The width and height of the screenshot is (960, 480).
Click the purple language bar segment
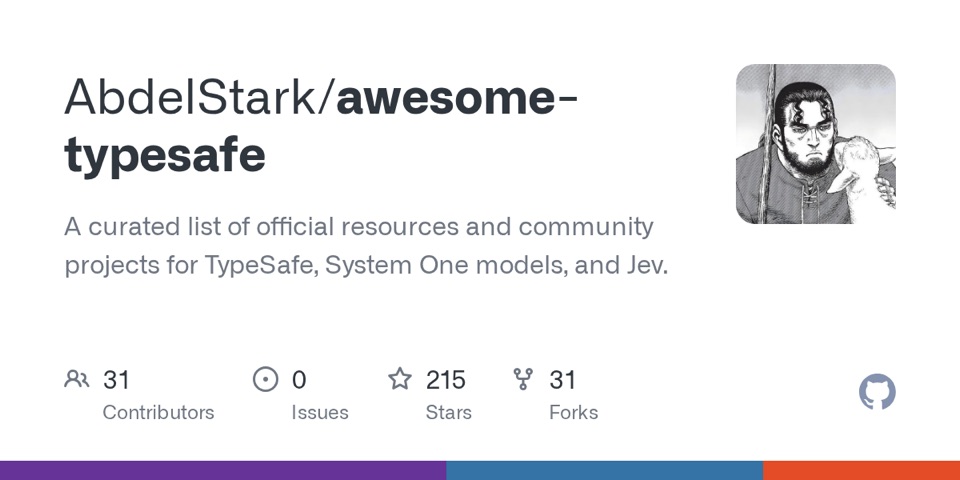click(x=223, y=470)
